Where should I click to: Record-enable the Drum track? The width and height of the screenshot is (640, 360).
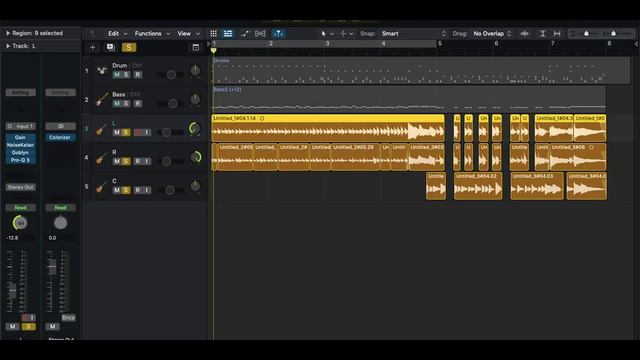tap(138, 75)
